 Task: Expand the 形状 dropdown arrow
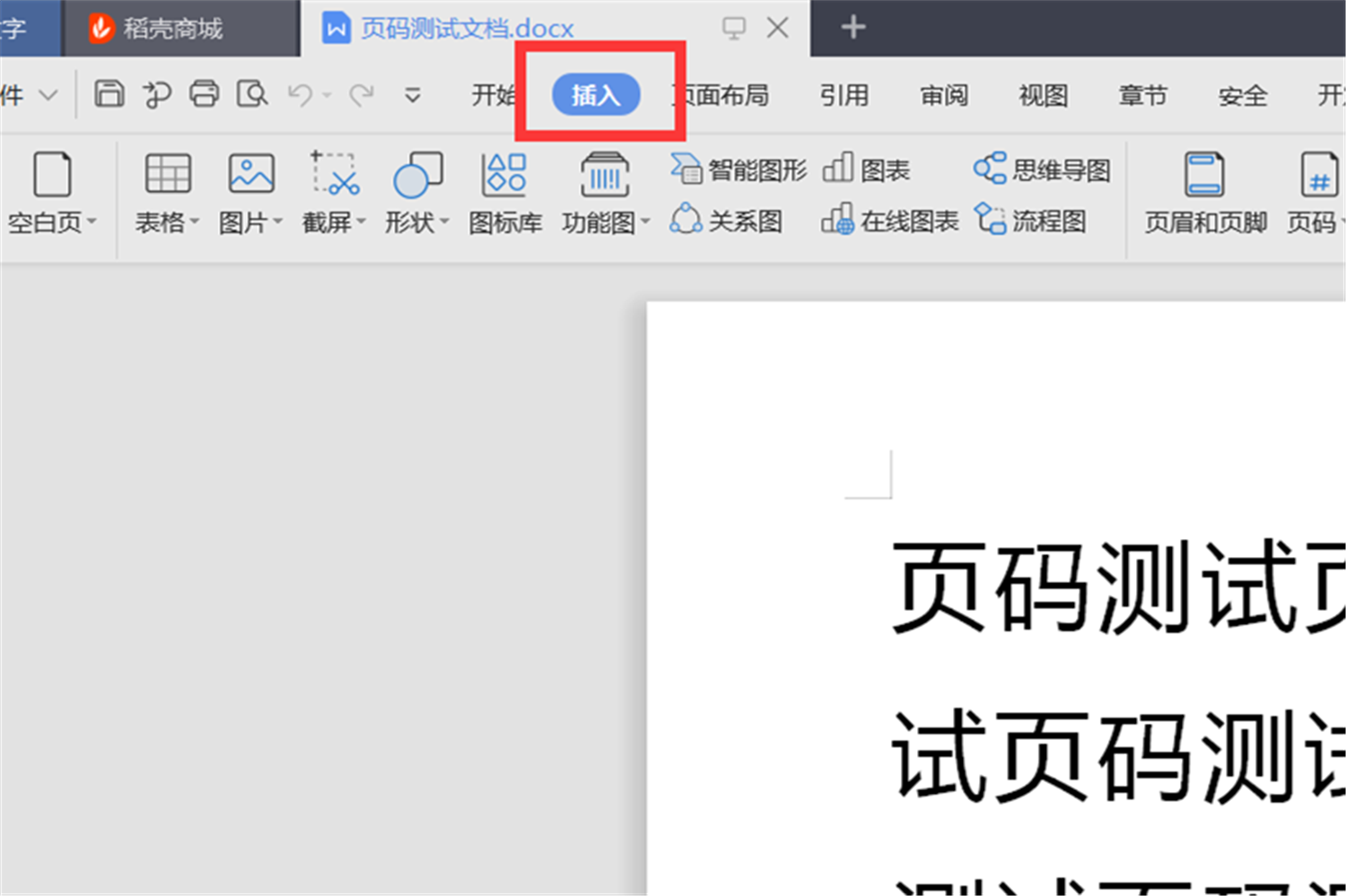pyautogui.click(x=444, y=222)
